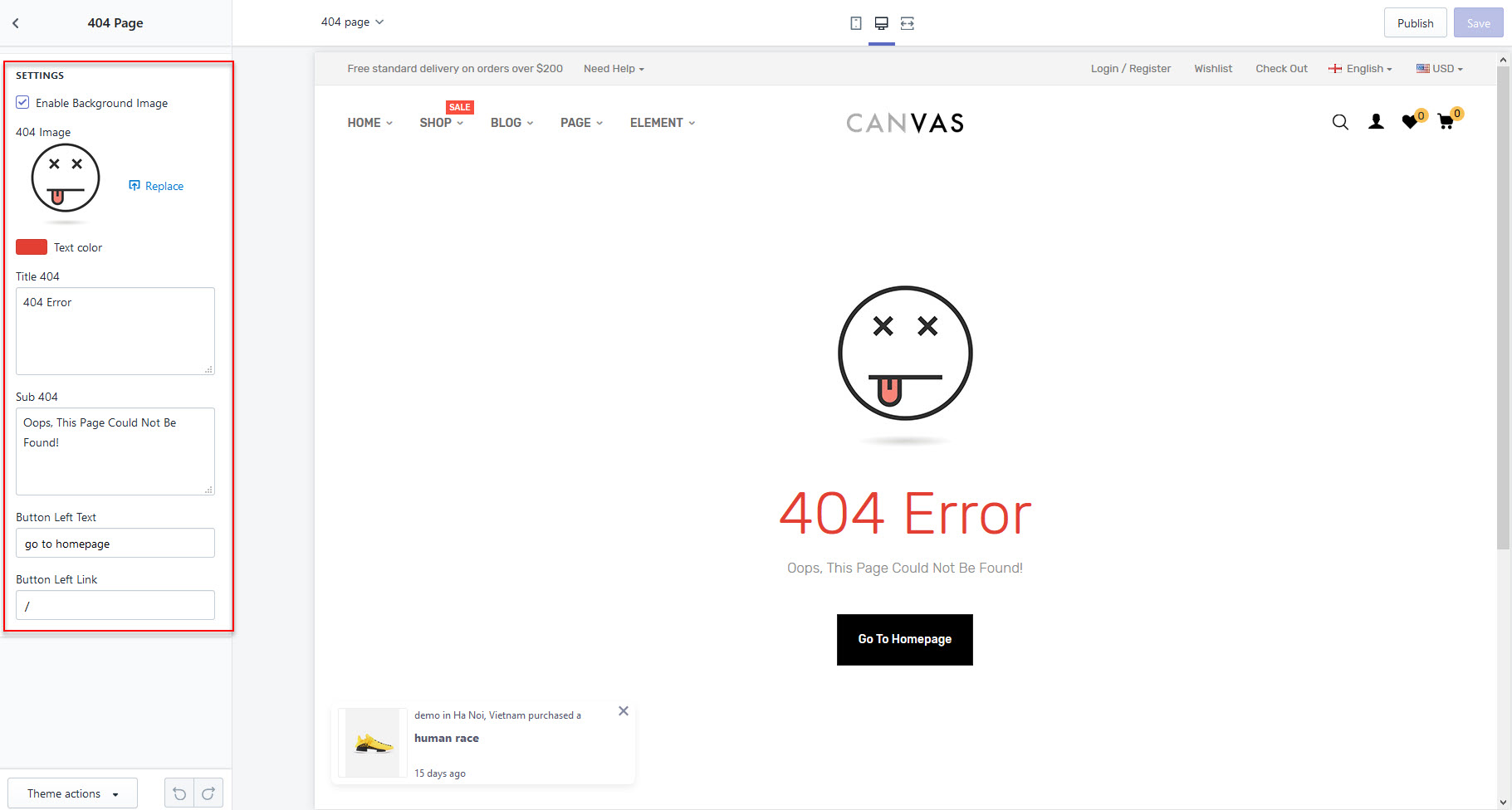1512x810 pixels.
Task: Open the English language dropdown
Action: pyautogui.click(x=1360, y=69)
